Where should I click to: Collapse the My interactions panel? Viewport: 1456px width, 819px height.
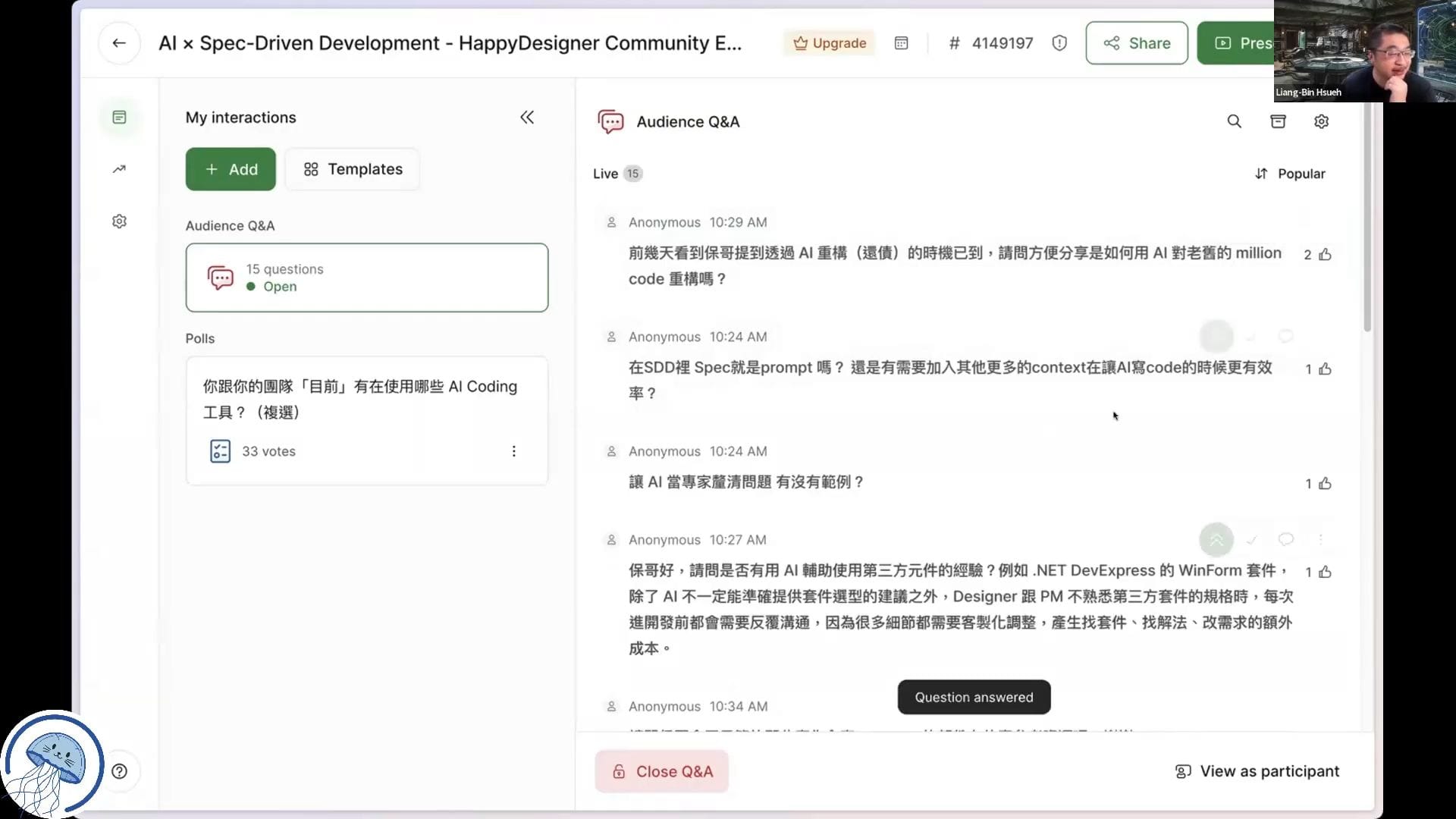(527, 118)
